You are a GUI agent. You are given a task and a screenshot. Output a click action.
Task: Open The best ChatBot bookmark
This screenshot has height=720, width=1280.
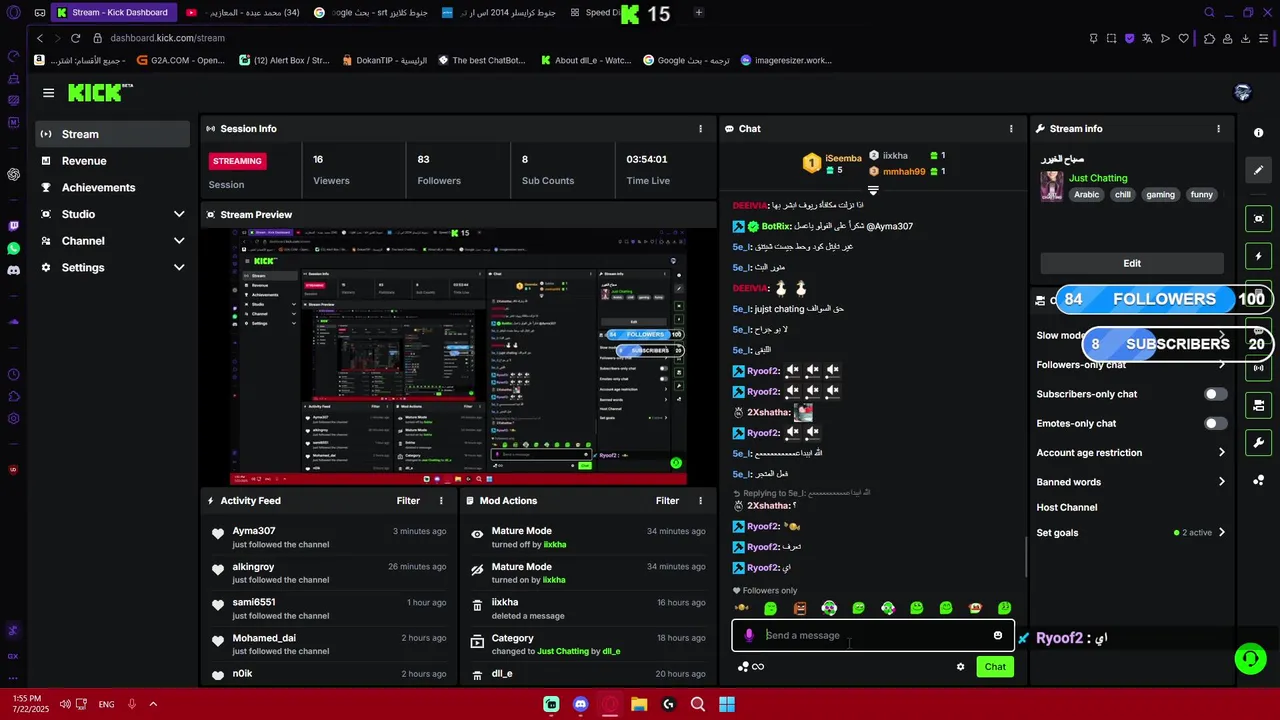(481, 60)
